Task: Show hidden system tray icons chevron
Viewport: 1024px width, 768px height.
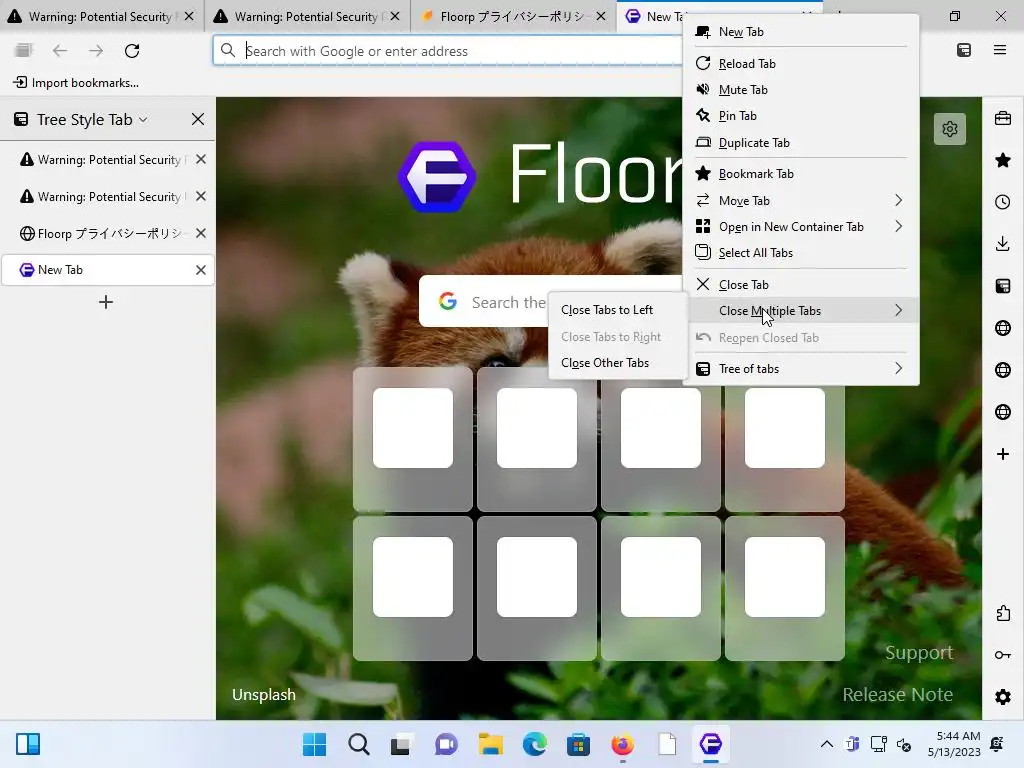Action: click(x=827, y=744)
